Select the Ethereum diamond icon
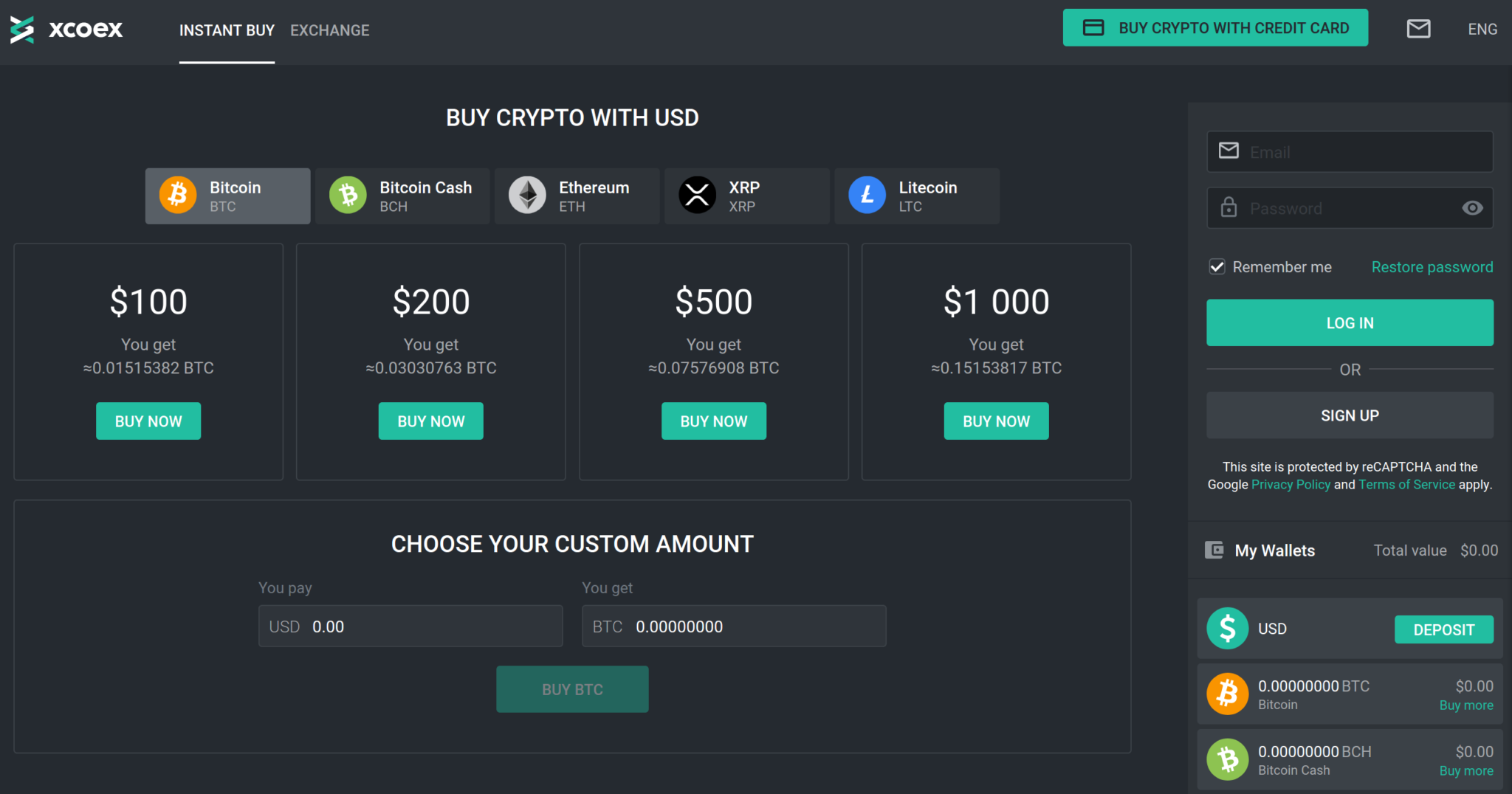The image size is (1512, 794). coord(527,196)
